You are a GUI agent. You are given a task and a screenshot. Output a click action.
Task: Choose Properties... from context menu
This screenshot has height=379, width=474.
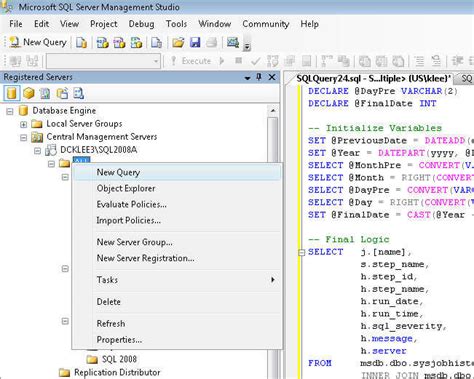(177, 340)
